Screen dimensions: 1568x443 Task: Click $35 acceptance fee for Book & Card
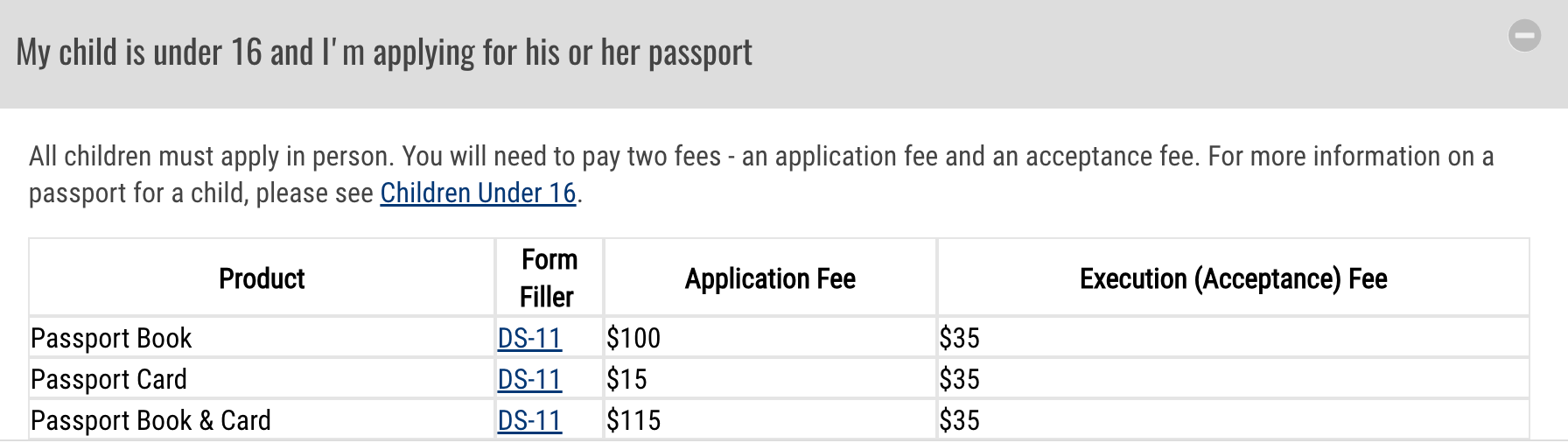click(x=959, y=420)
